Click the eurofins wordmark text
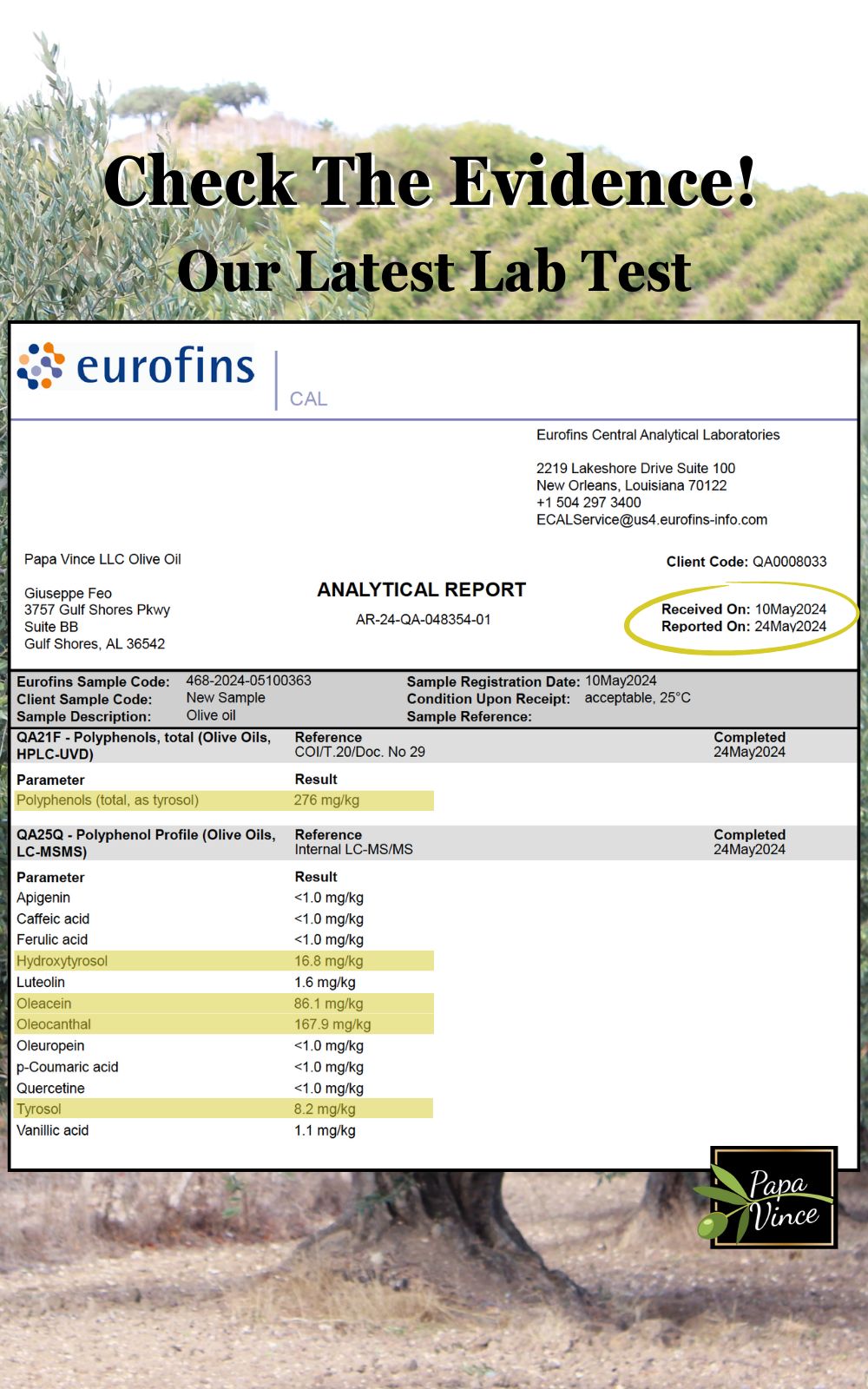This screenshot has width=868, height=1389. (x=165, y=365)
